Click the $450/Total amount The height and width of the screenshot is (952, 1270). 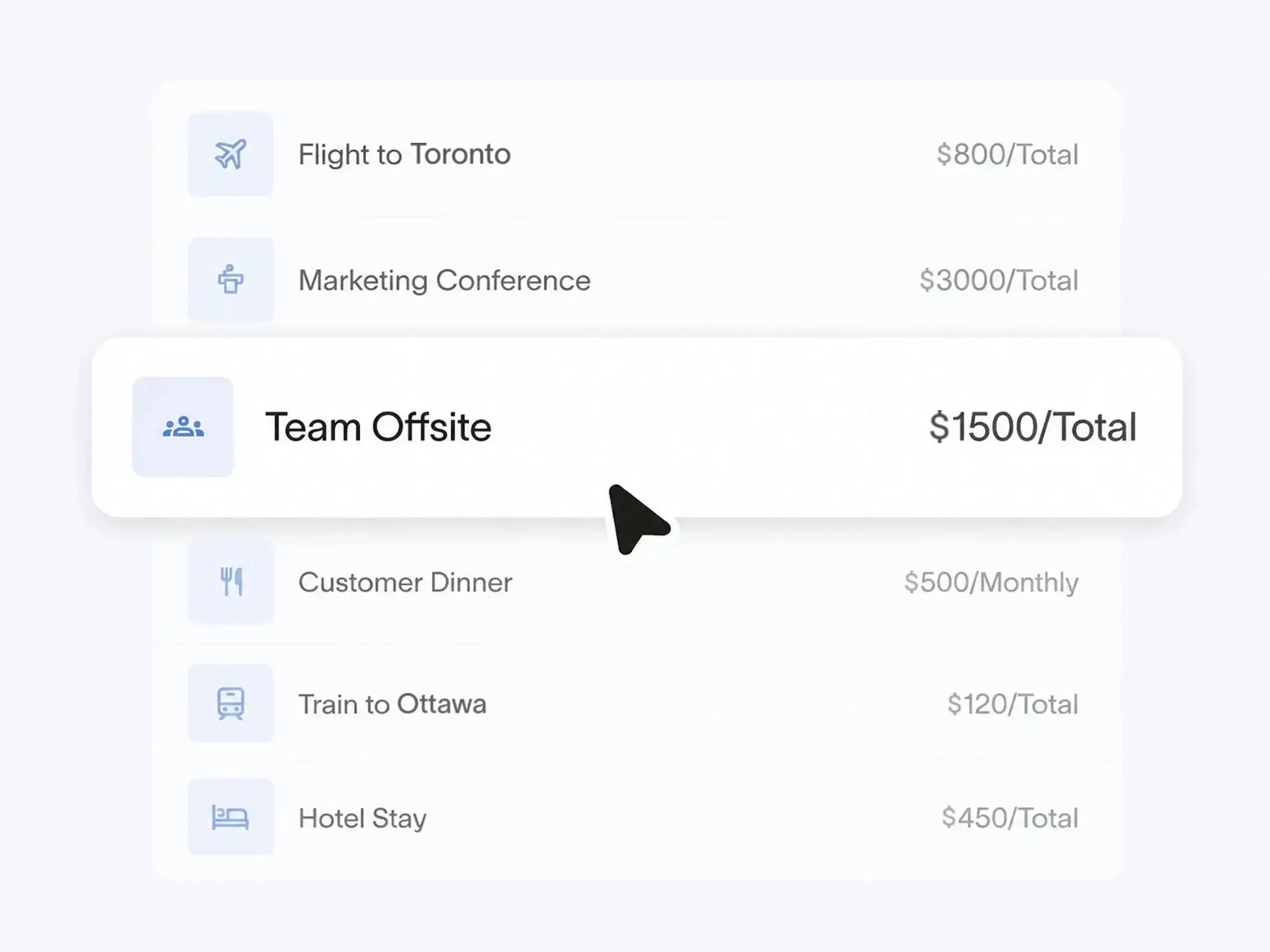click(1010, 817)
